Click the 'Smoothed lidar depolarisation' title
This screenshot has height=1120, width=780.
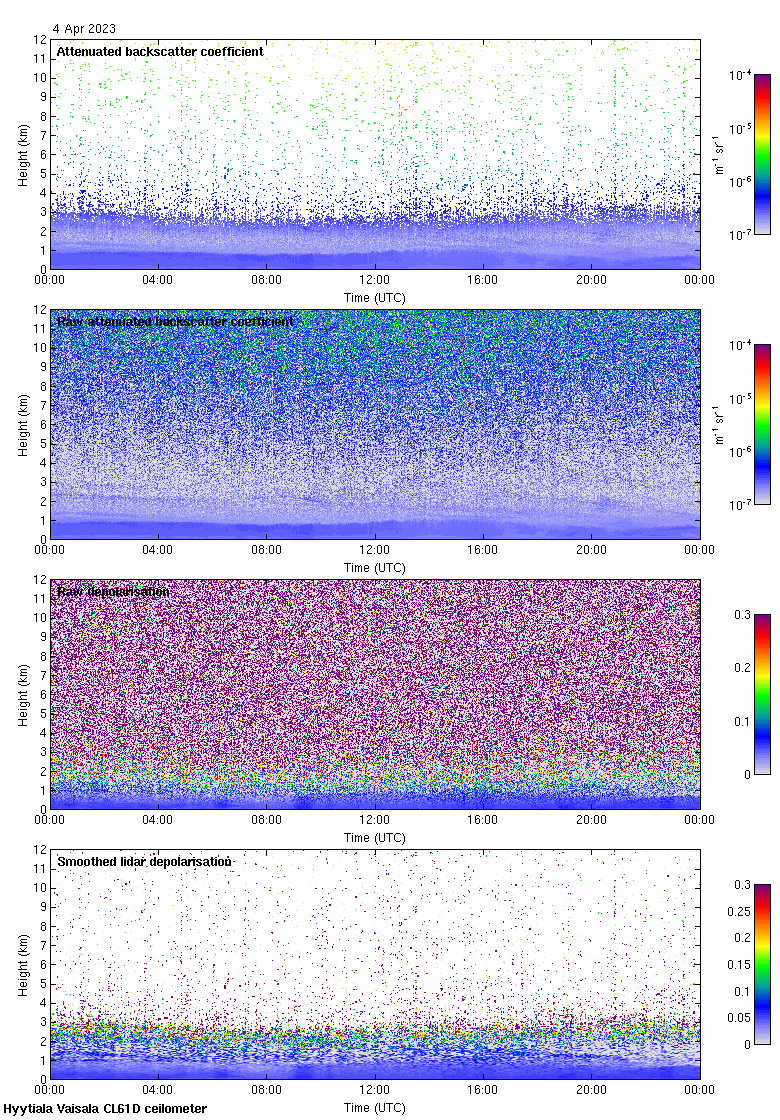coord(144,861)
